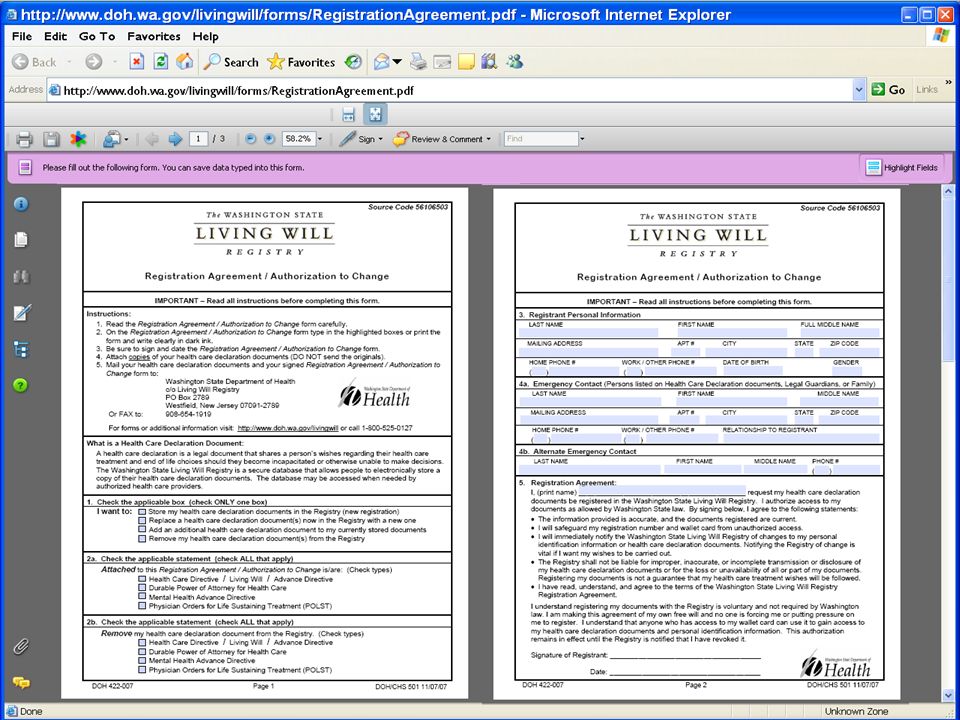This screenshot has height=720, width=960.
Task: Expand the Sign menu dropdown
Action: (380, 140)
